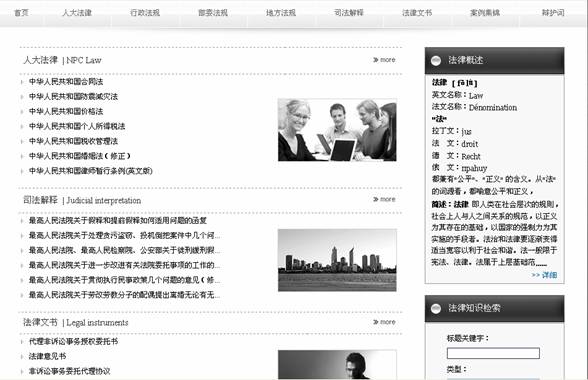Open the 人大法律 navigation menu item
The height and width of the screenshot is (380, 588).
pyautogui.click(x=77, y=13)
